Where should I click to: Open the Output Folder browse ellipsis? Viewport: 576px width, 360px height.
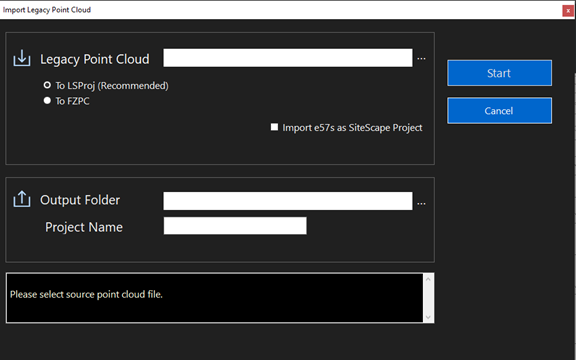tap(421, 203)
